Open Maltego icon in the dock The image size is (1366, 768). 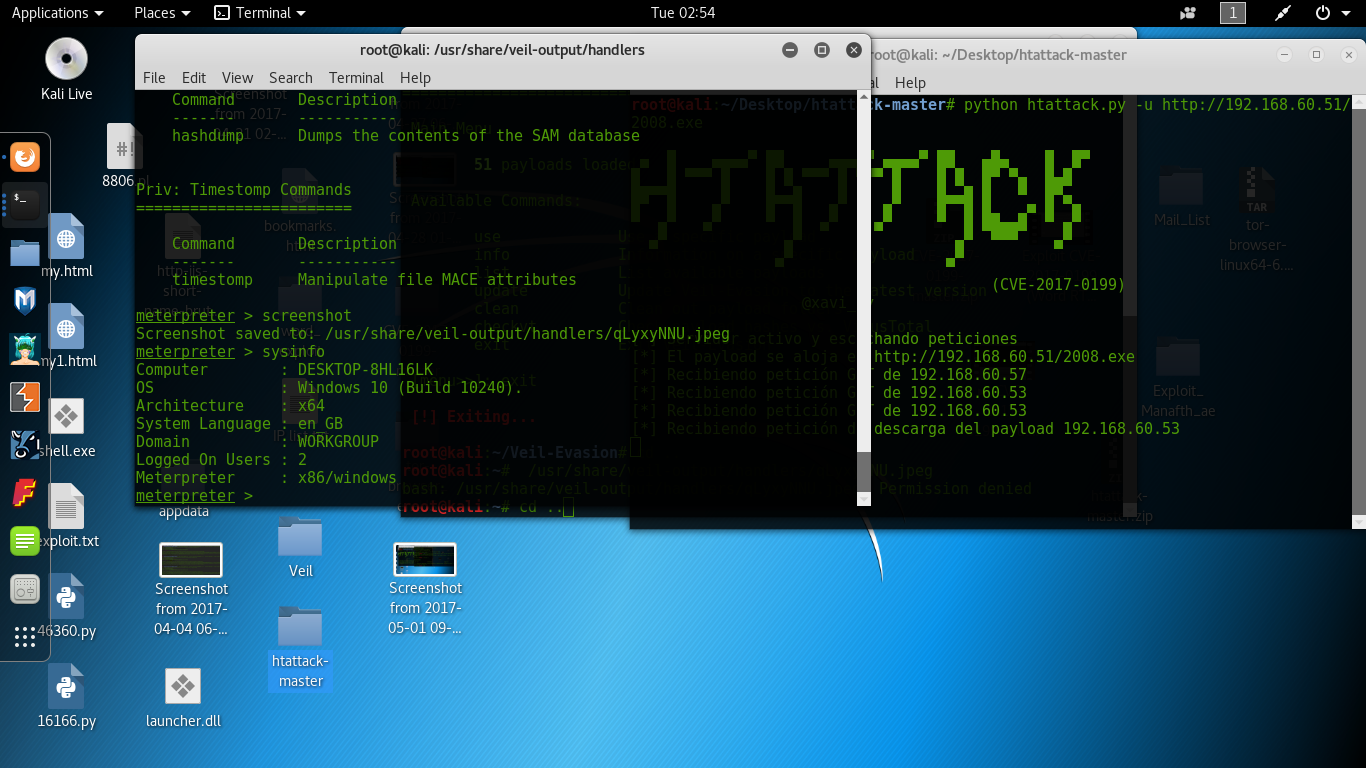(x=25, y=445)
